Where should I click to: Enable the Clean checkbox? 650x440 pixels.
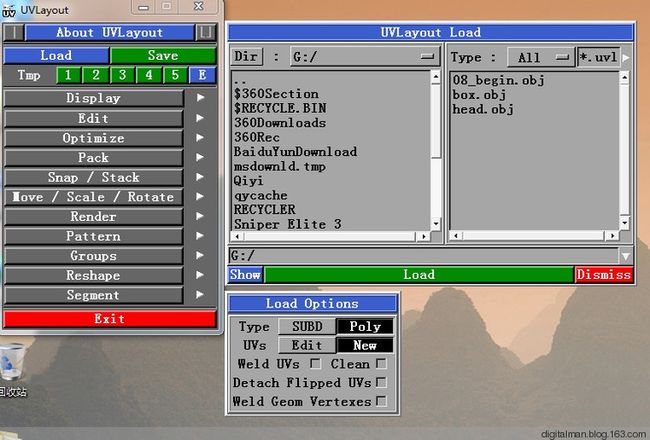(x=381, y=364)
